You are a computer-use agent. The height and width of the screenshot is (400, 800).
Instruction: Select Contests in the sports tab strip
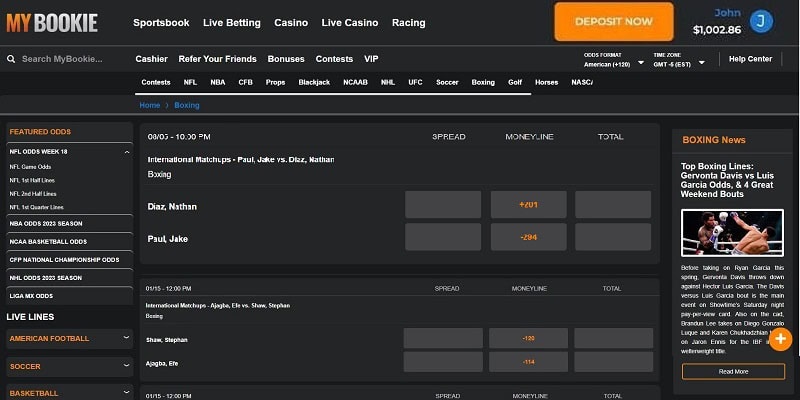[x=156, y=83]
